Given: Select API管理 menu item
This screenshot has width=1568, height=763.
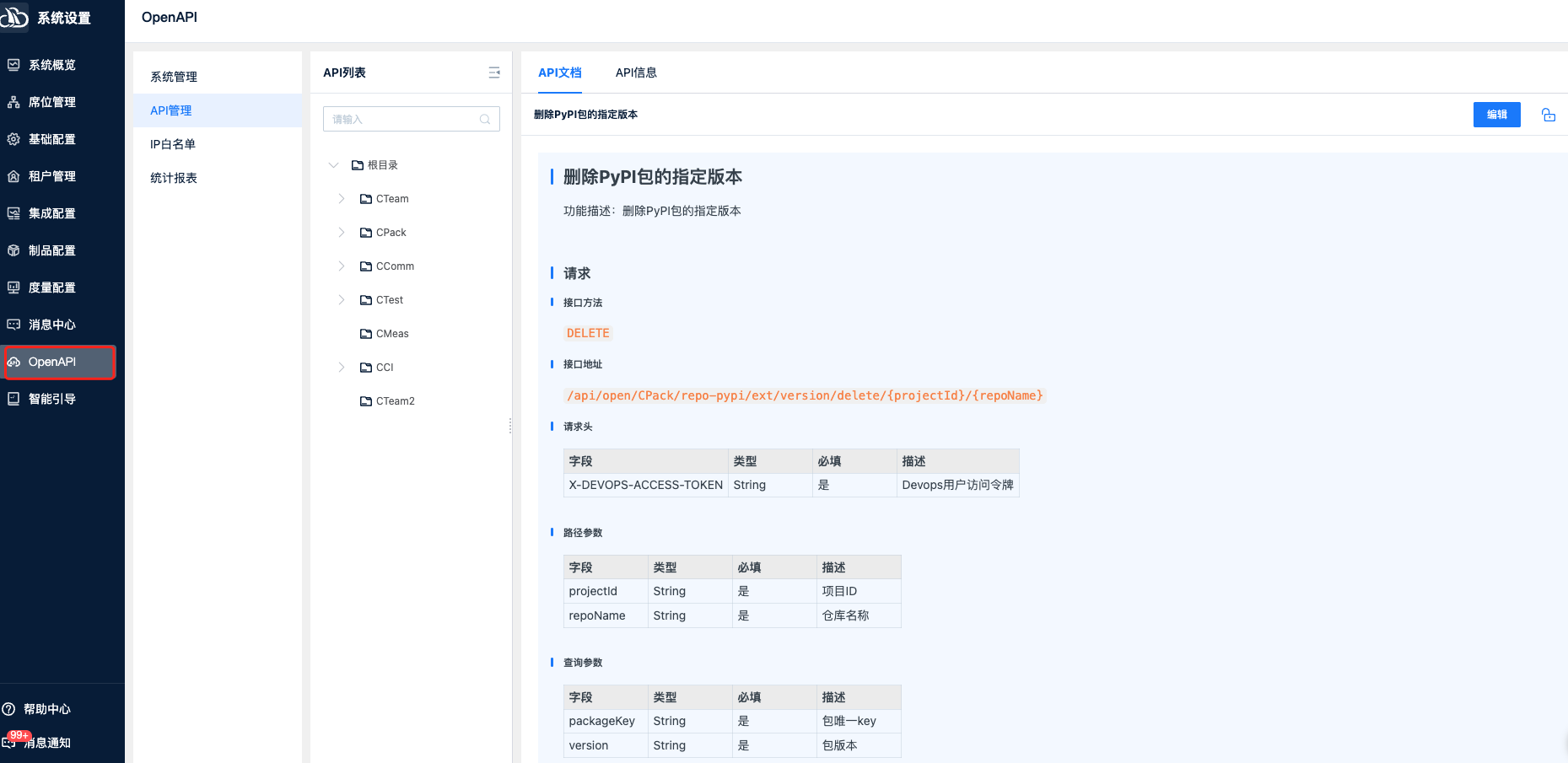Looking at the screenshot, I should (218, 110).
